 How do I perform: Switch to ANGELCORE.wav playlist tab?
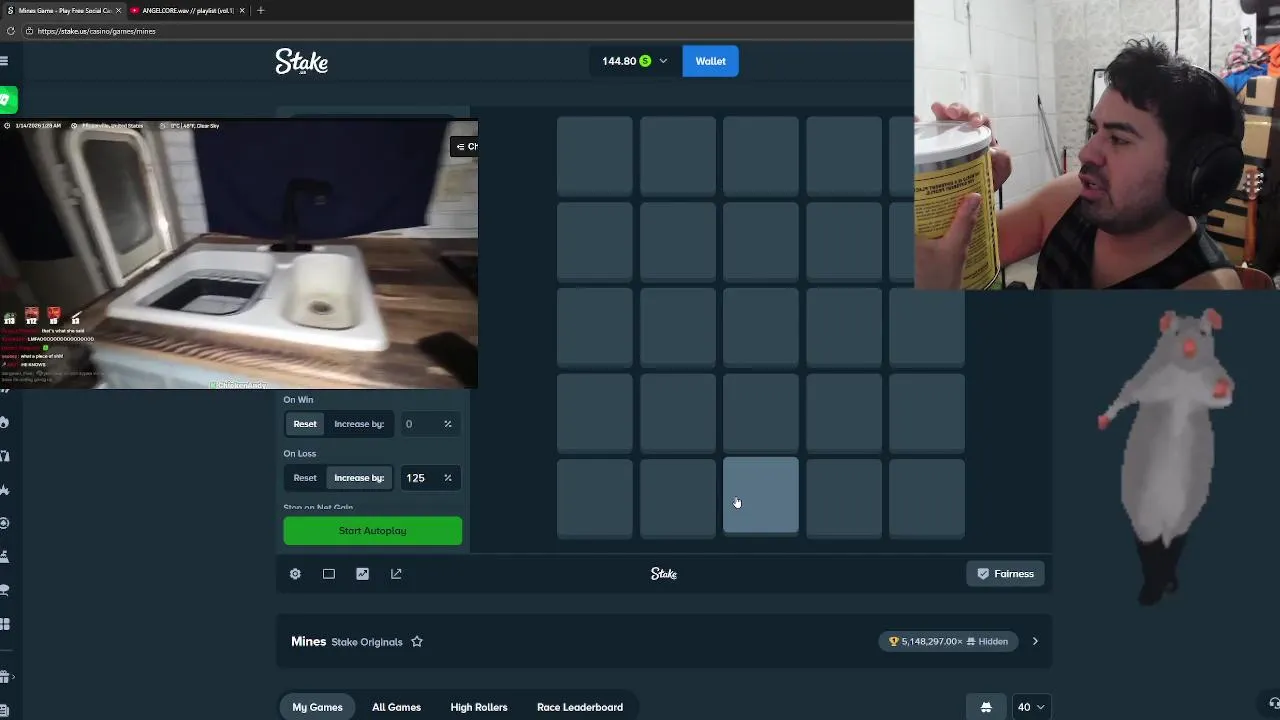[187, 10]
